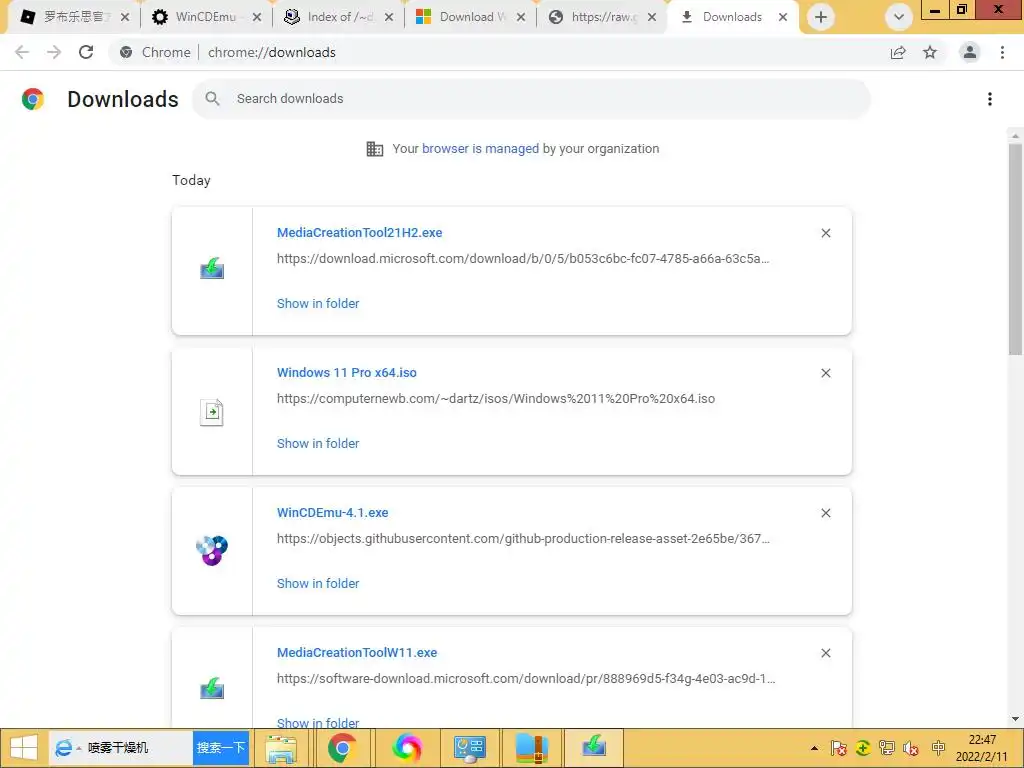The width and height of the screenshot is (1024, 768).
Task: Remove Windows 11 Pro x64.iso from list
Action: tap(825, 373)
